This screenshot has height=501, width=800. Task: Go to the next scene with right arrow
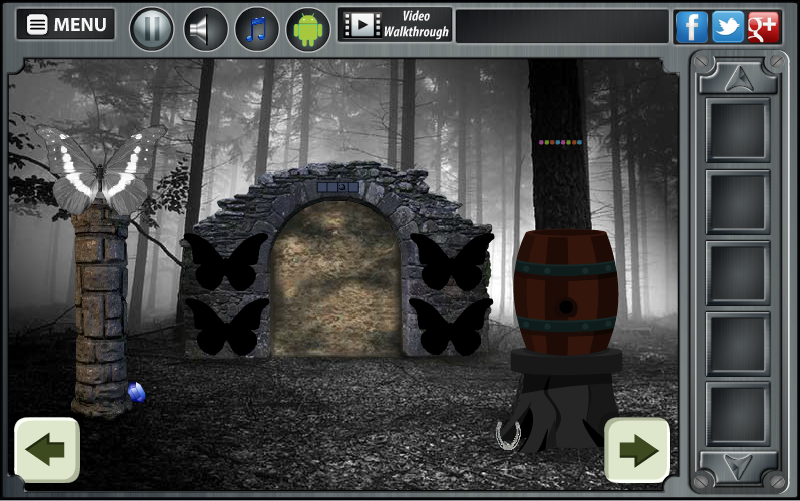pyautogui.click(x=637, y=449)
